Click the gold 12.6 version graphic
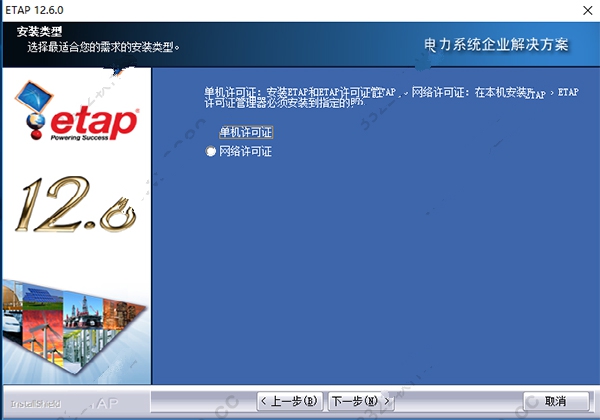The image size is (600, 420). pos(75,205)
